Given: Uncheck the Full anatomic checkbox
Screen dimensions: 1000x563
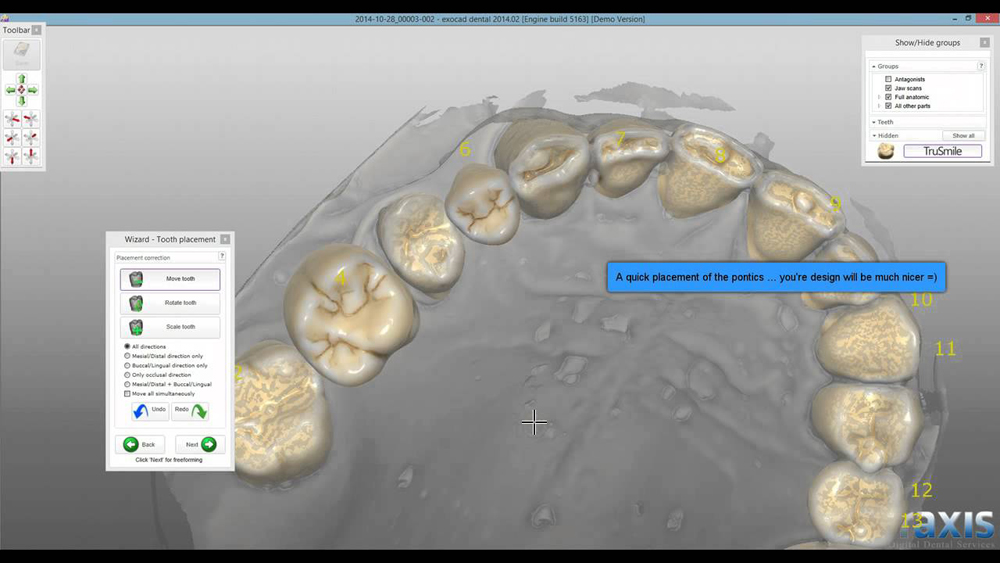Looking at the screenshot, I should (x=888, y=97).
